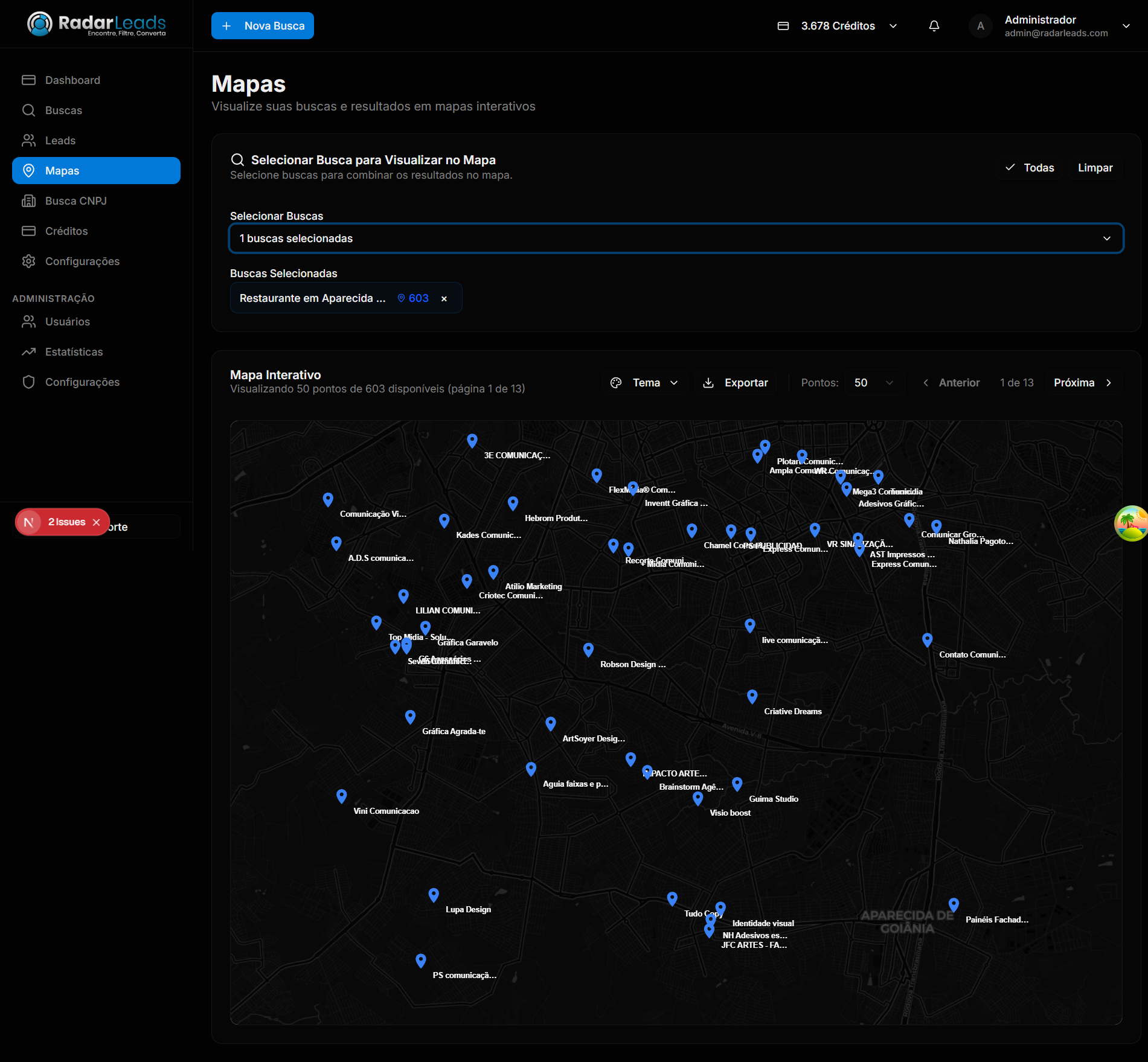Viewport: 1148px width, 1062px height.
Task: Click the Contato Comuni map pin
Action: pos(928,639)
